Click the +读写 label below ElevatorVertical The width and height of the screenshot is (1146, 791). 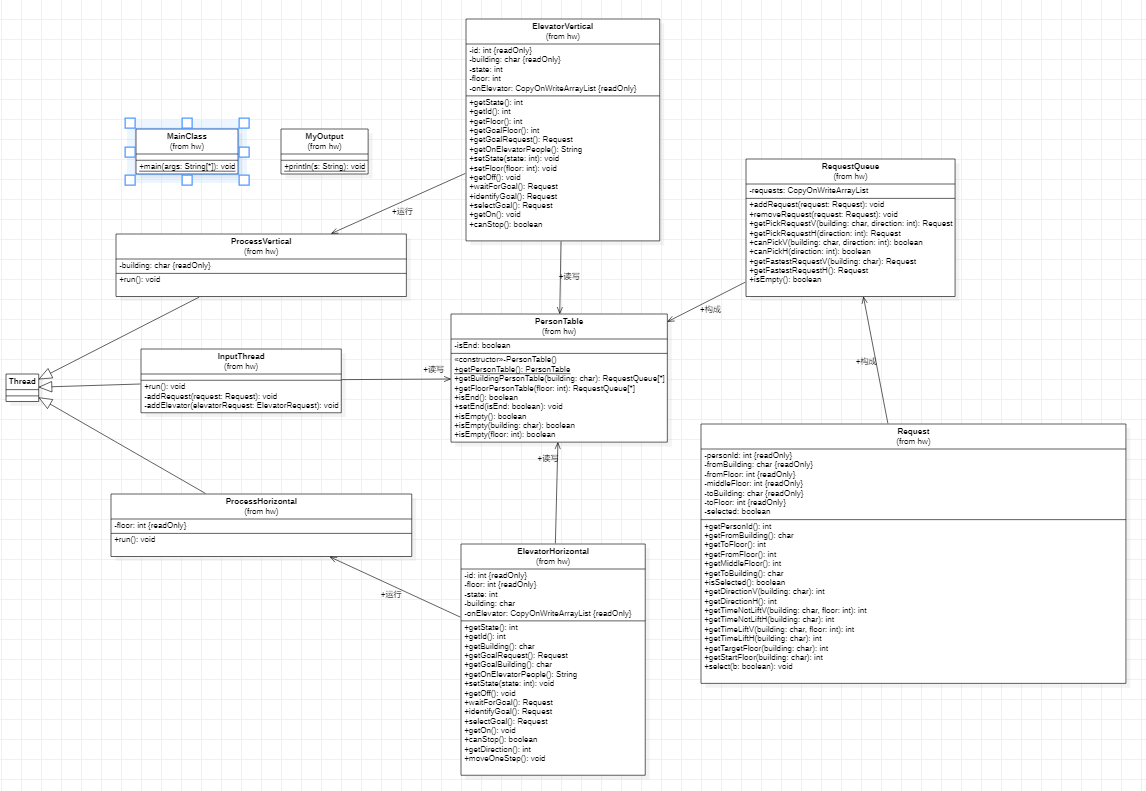pos(569,277)
